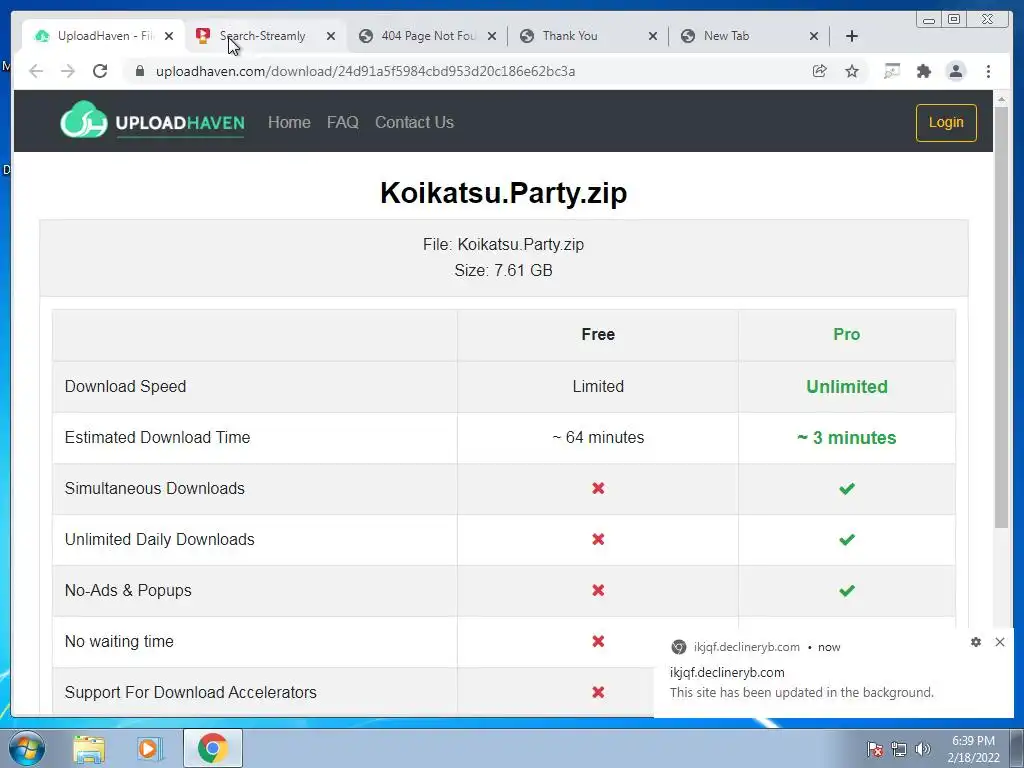1024x768 pixels.
Task: Click the 'This site has been updated' notification text
Action: (802, 692)
